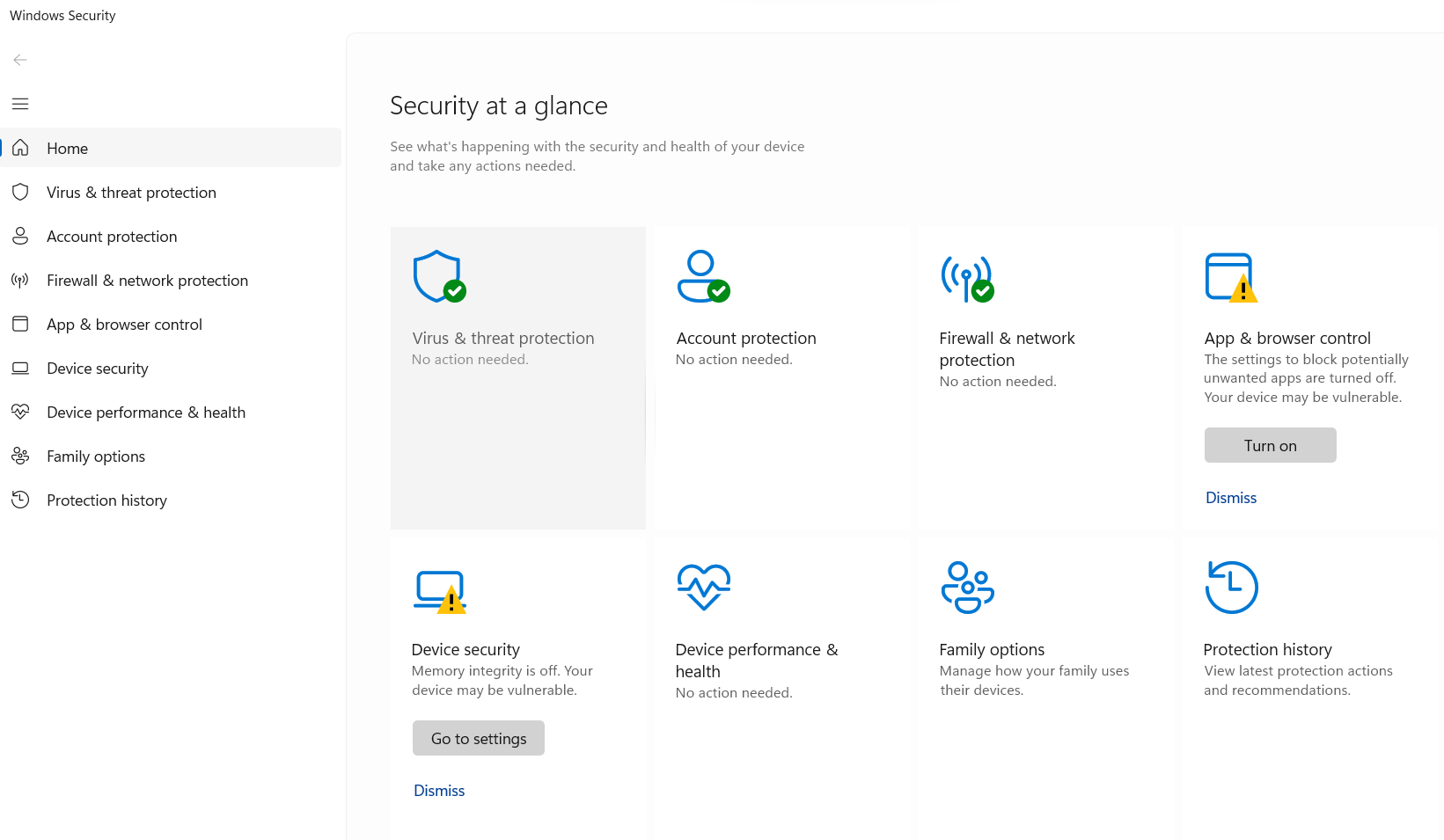This screenshot has width=1444, height=840.
Task: Click the Virus & threat protection tile title
Action: tap(503, 338)
